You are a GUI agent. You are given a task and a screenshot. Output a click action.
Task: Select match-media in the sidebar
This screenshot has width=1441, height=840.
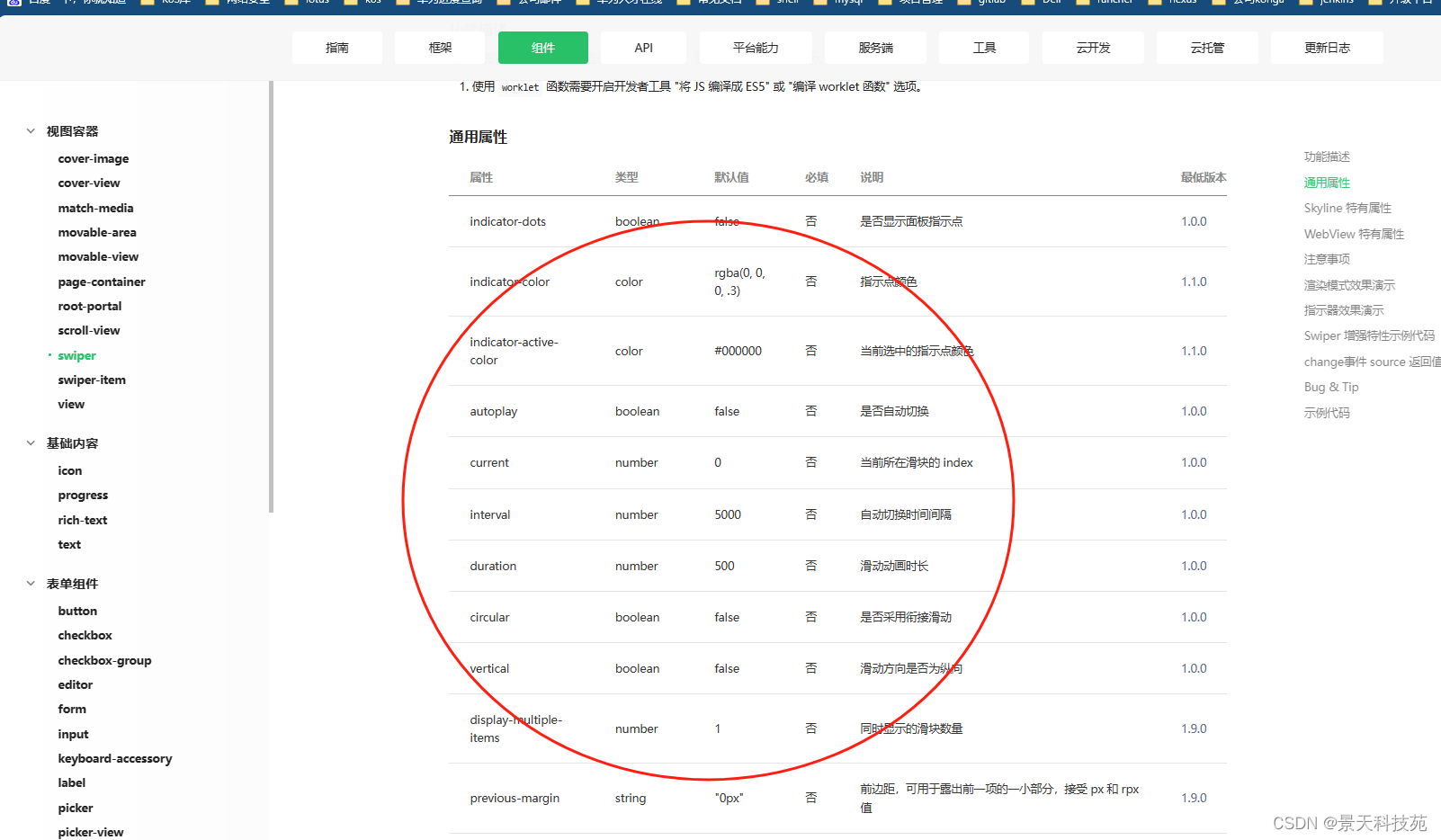point(95,208)
